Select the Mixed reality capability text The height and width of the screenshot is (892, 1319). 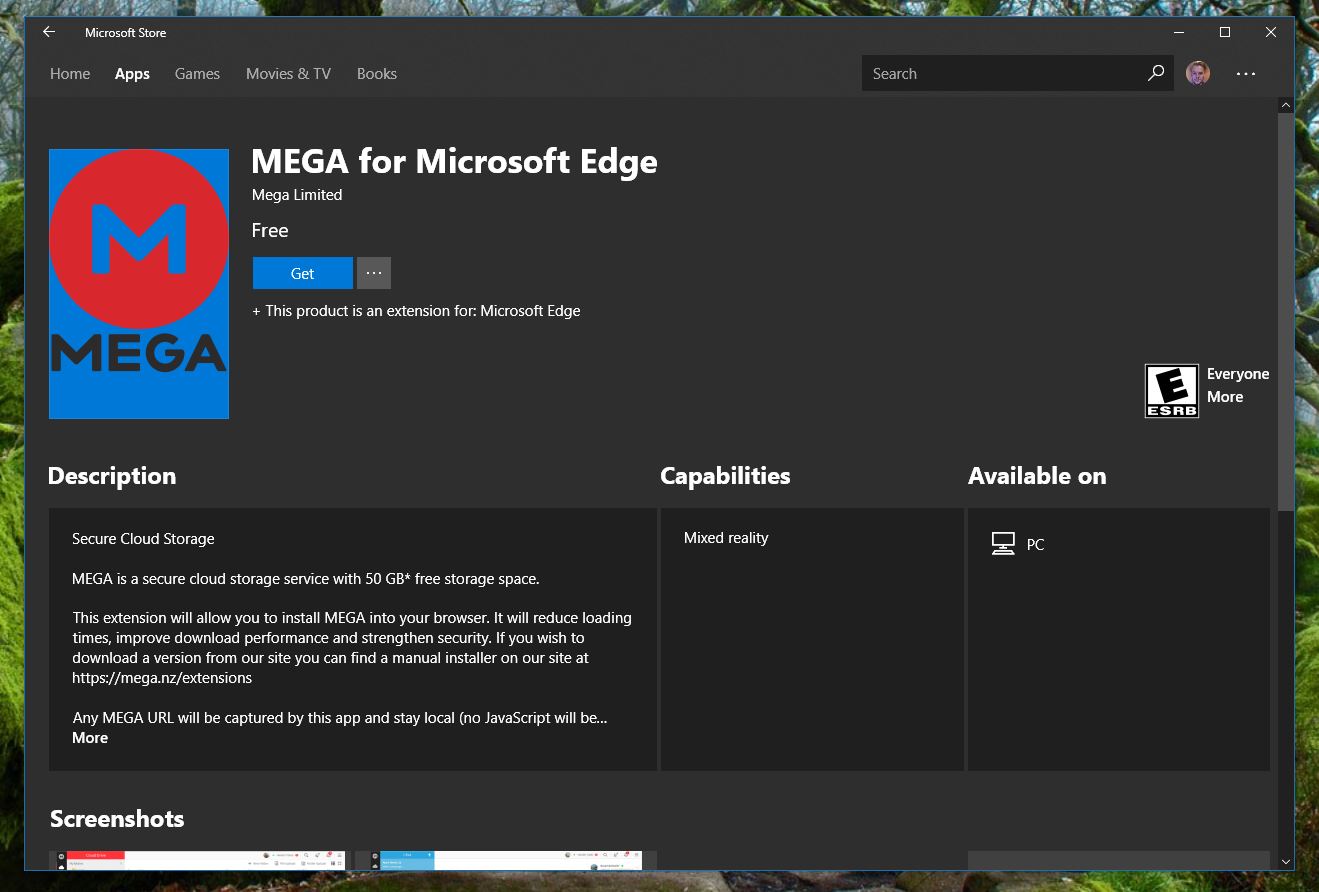click(x=726, y=538)
